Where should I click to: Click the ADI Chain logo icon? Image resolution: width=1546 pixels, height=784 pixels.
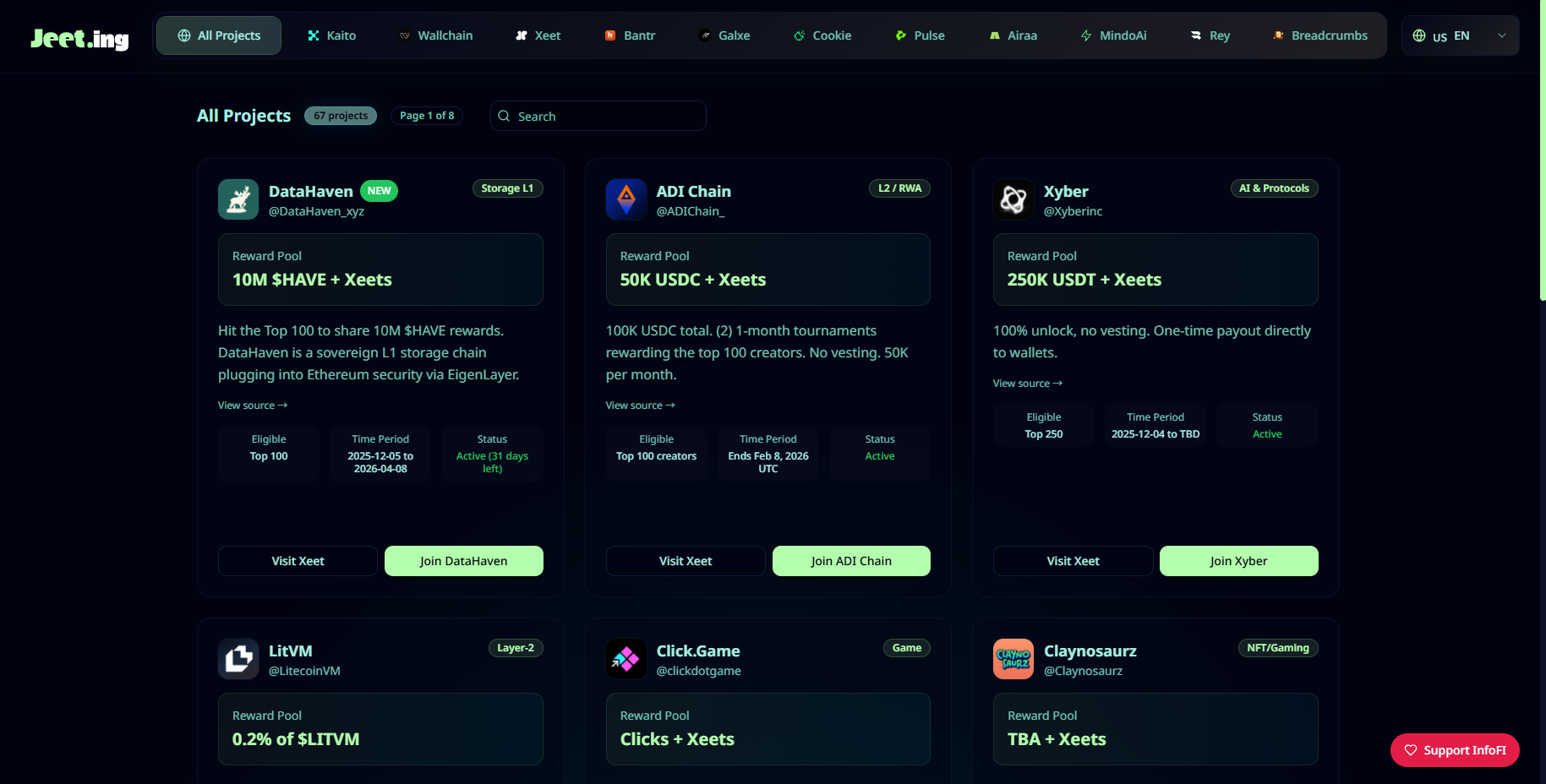point(626,199)
